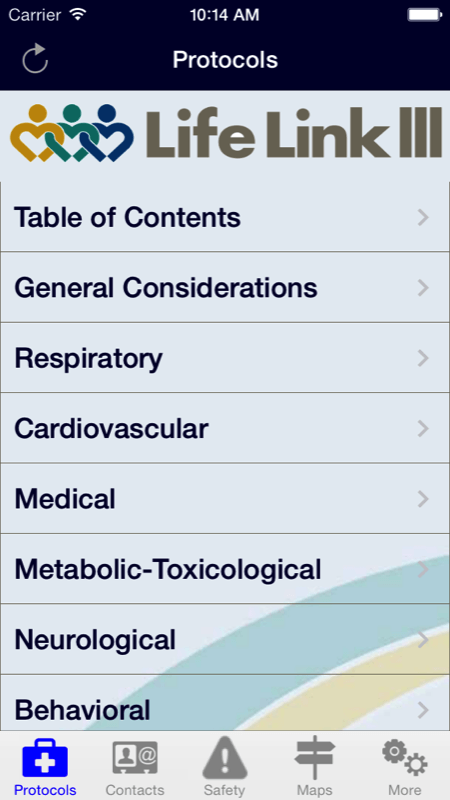The image size is (450, 800).
Task: Open the Protocols medical kit tab icon
Action: [x=45, y=758]
